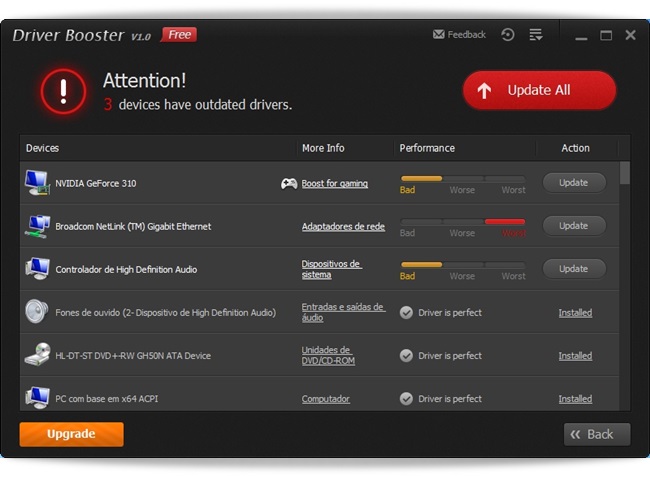Open the Entradas e saídas de áudio link

pyautogui.click(x=343, y=312)
